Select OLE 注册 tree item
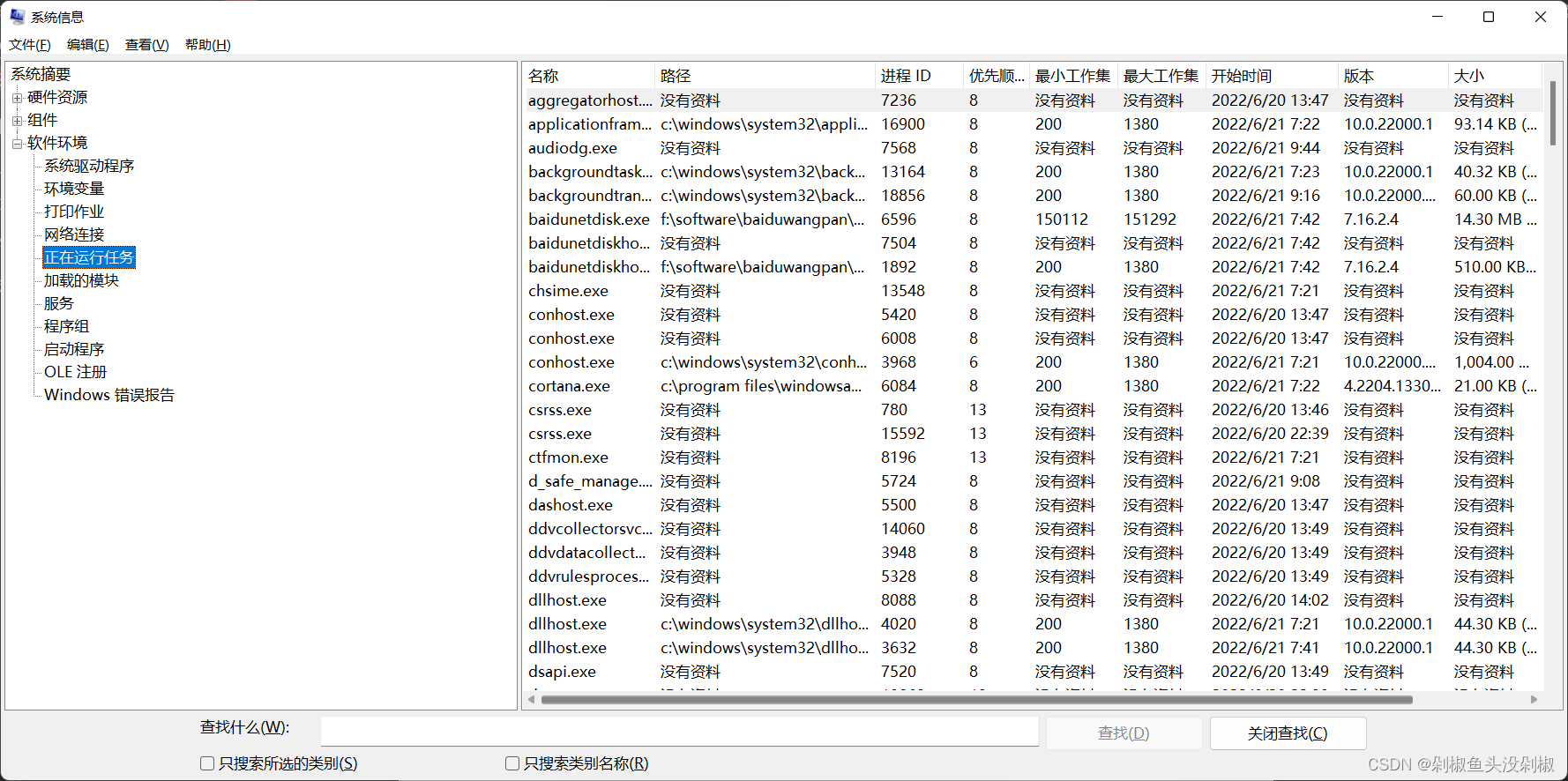This screenshot has width=1568, height=781. click(x=76, y=372)
